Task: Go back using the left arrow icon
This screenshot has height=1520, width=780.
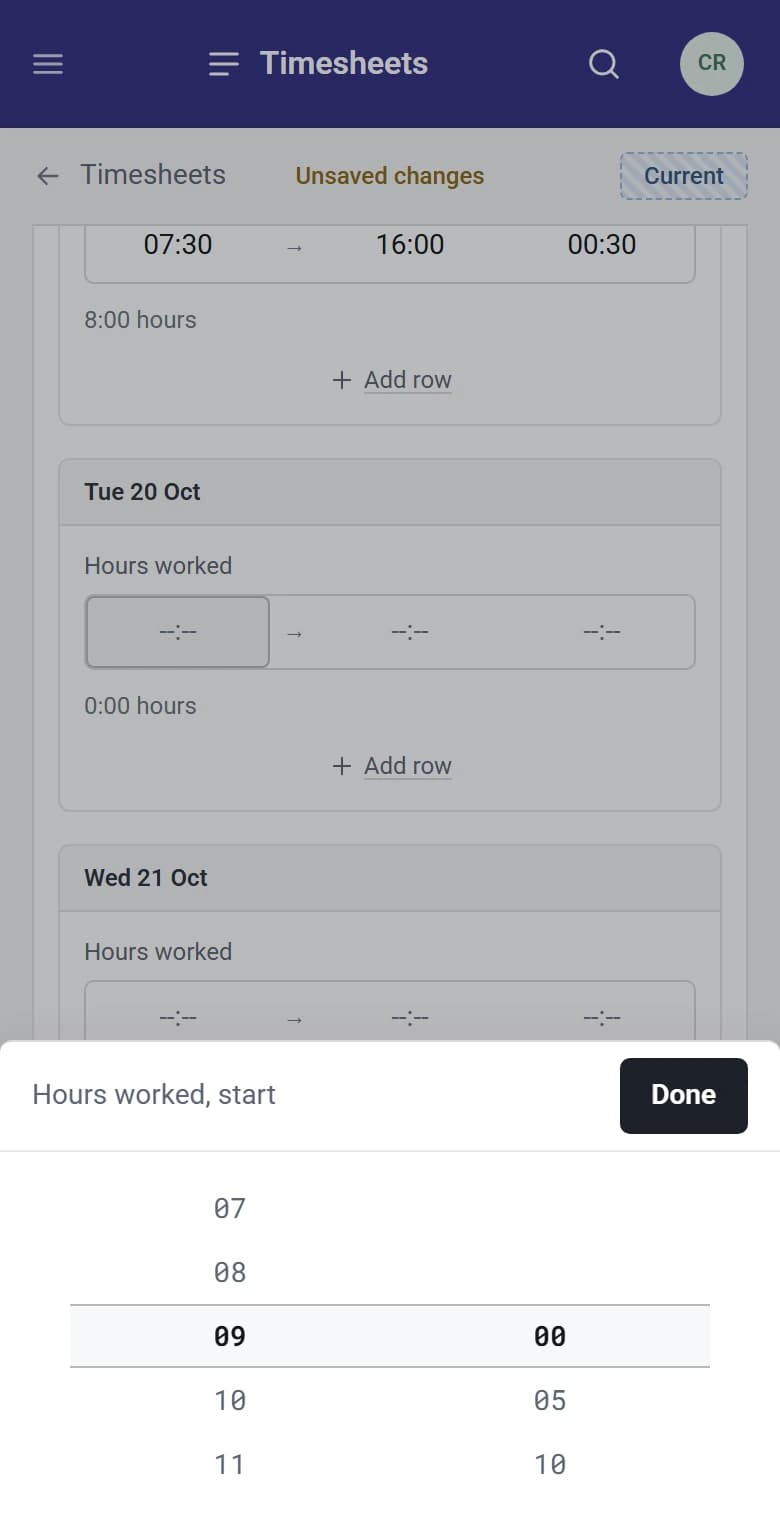Action: 48,176
